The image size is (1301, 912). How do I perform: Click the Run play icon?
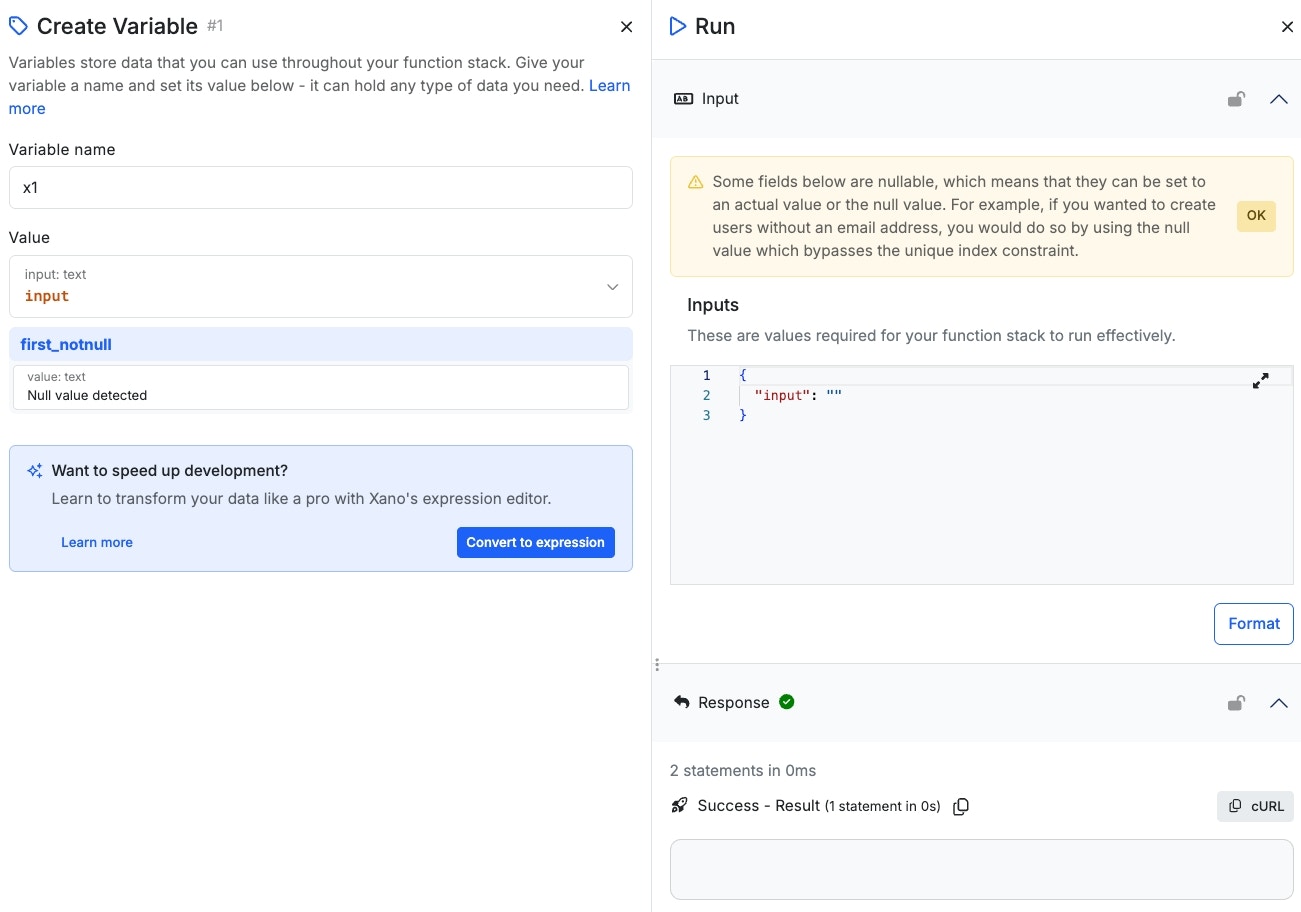678,27
